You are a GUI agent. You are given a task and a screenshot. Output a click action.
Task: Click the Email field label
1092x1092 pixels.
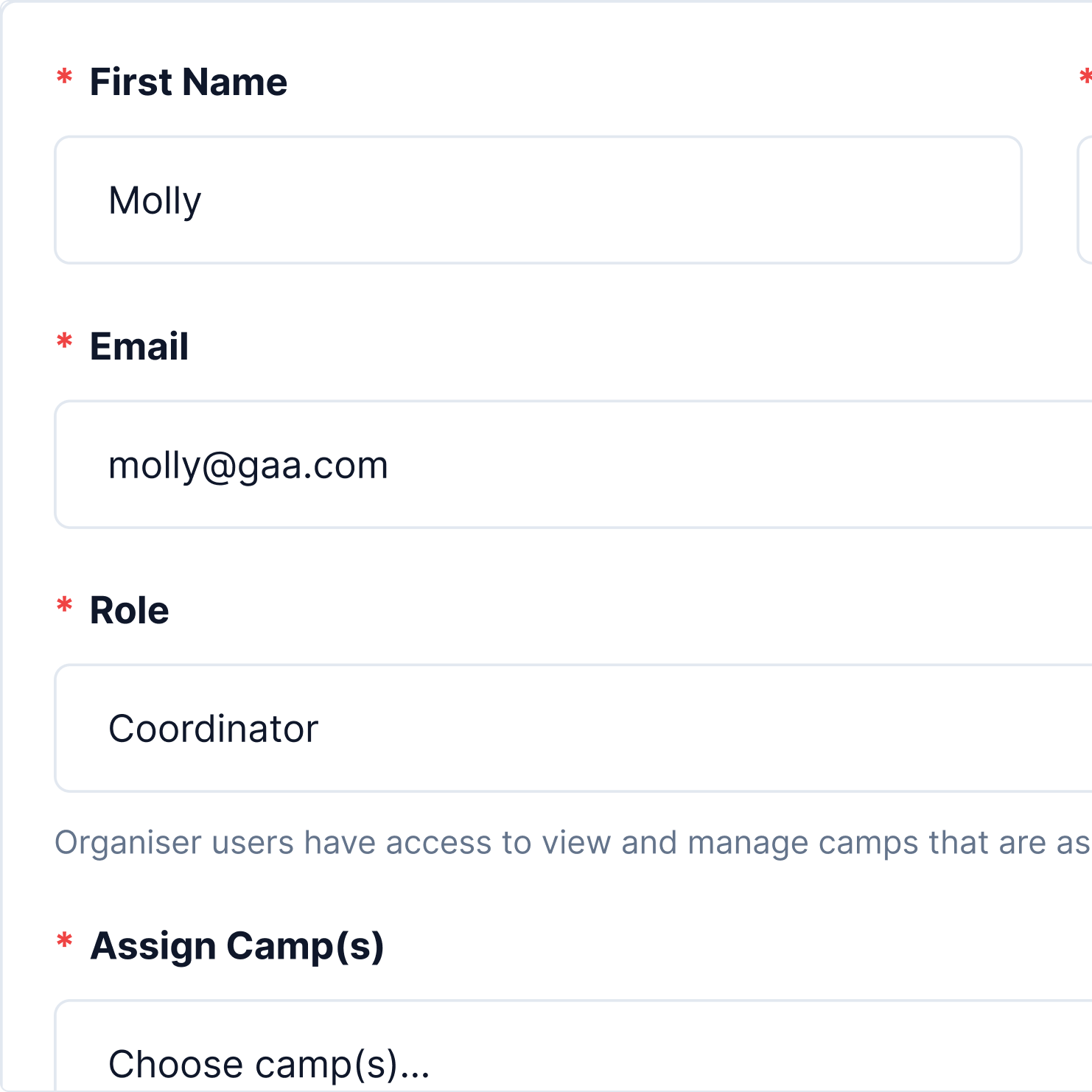[x=139, y=346]
